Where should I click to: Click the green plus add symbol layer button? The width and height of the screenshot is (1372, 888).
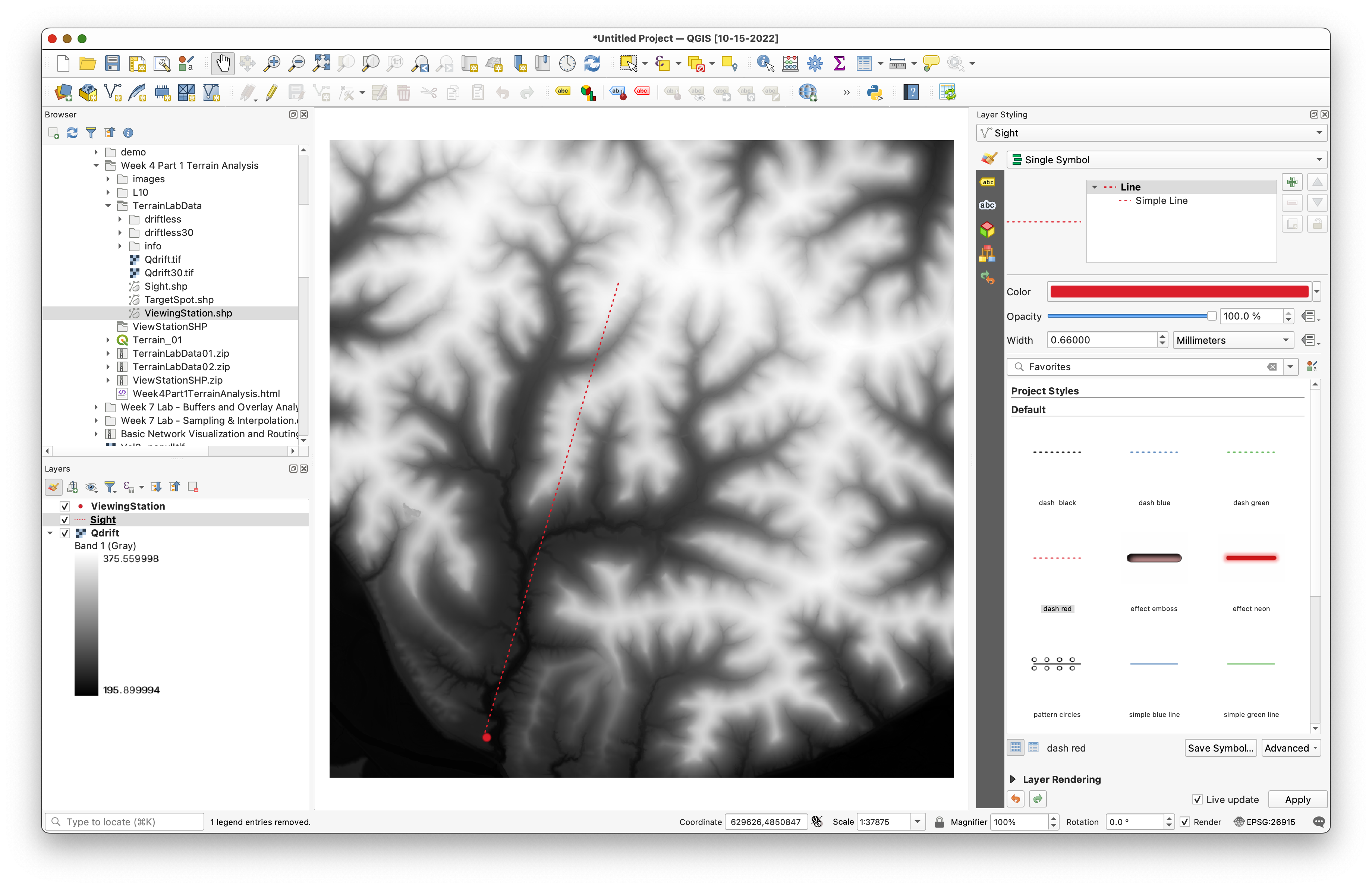(x=1292, y=183)
